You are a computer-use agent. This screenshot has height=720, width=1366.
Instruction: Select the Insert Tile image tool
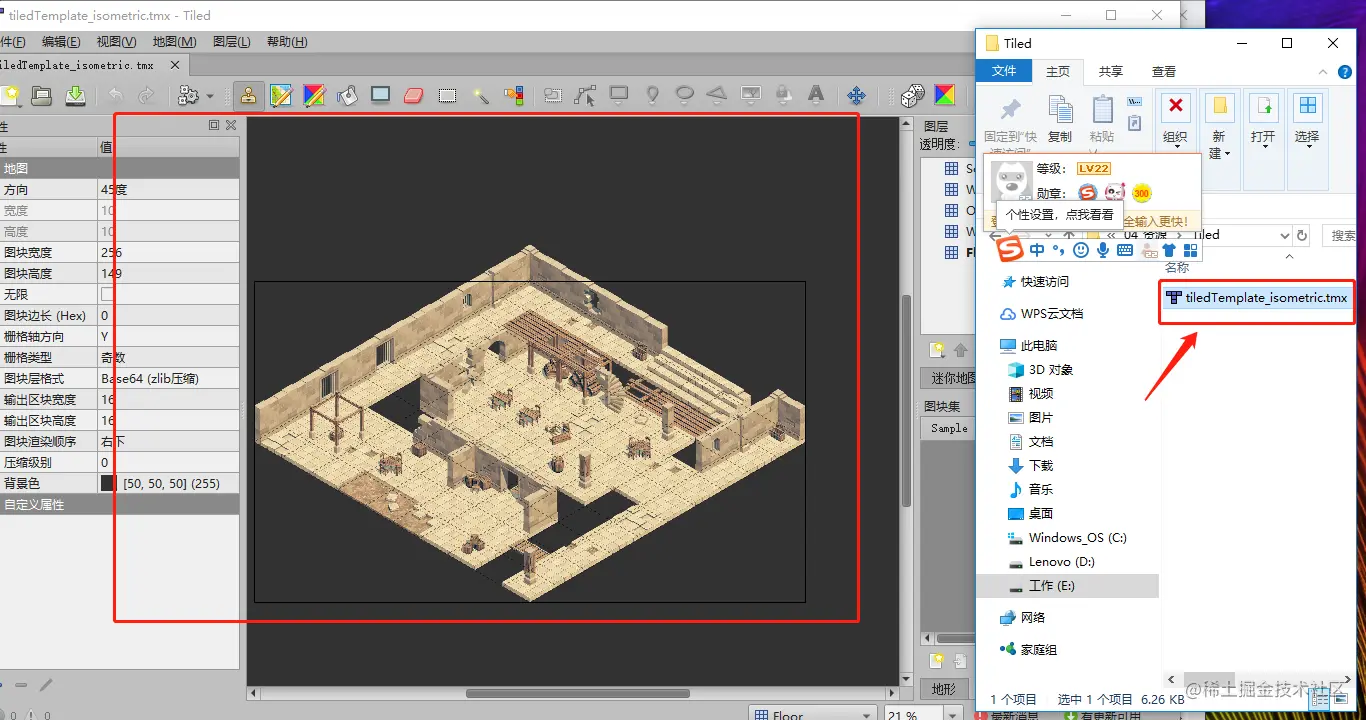[751, 96]
